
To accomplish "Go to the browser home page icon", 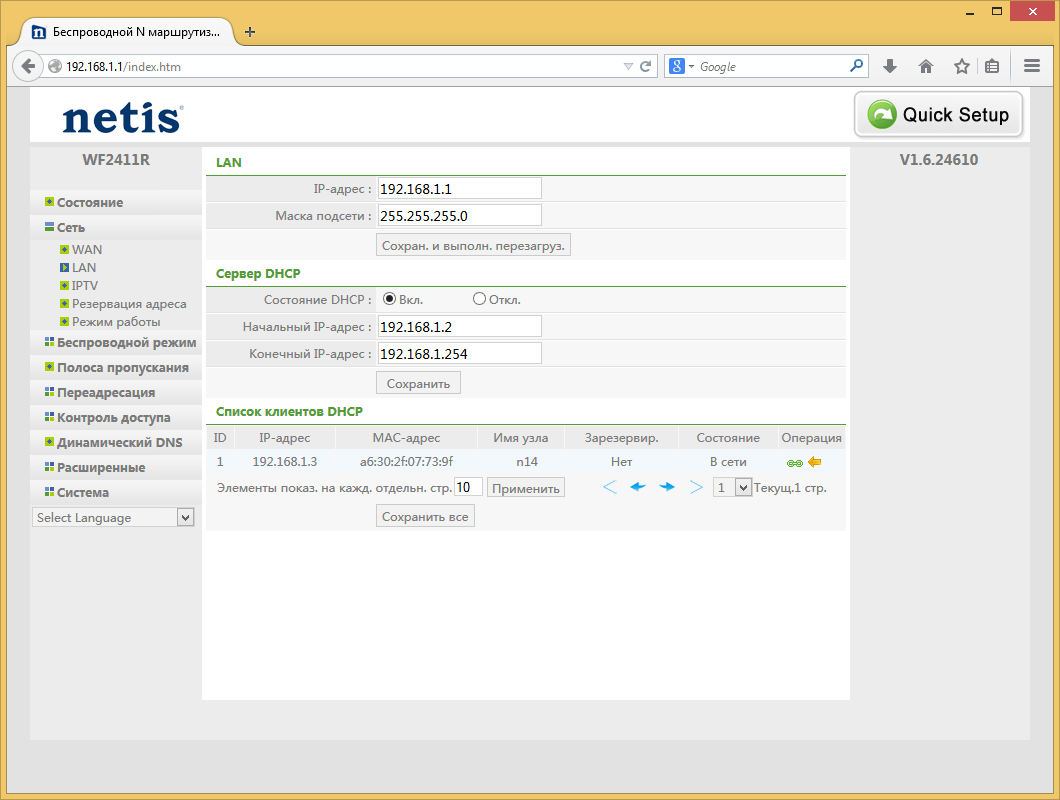I will [925, 66].
